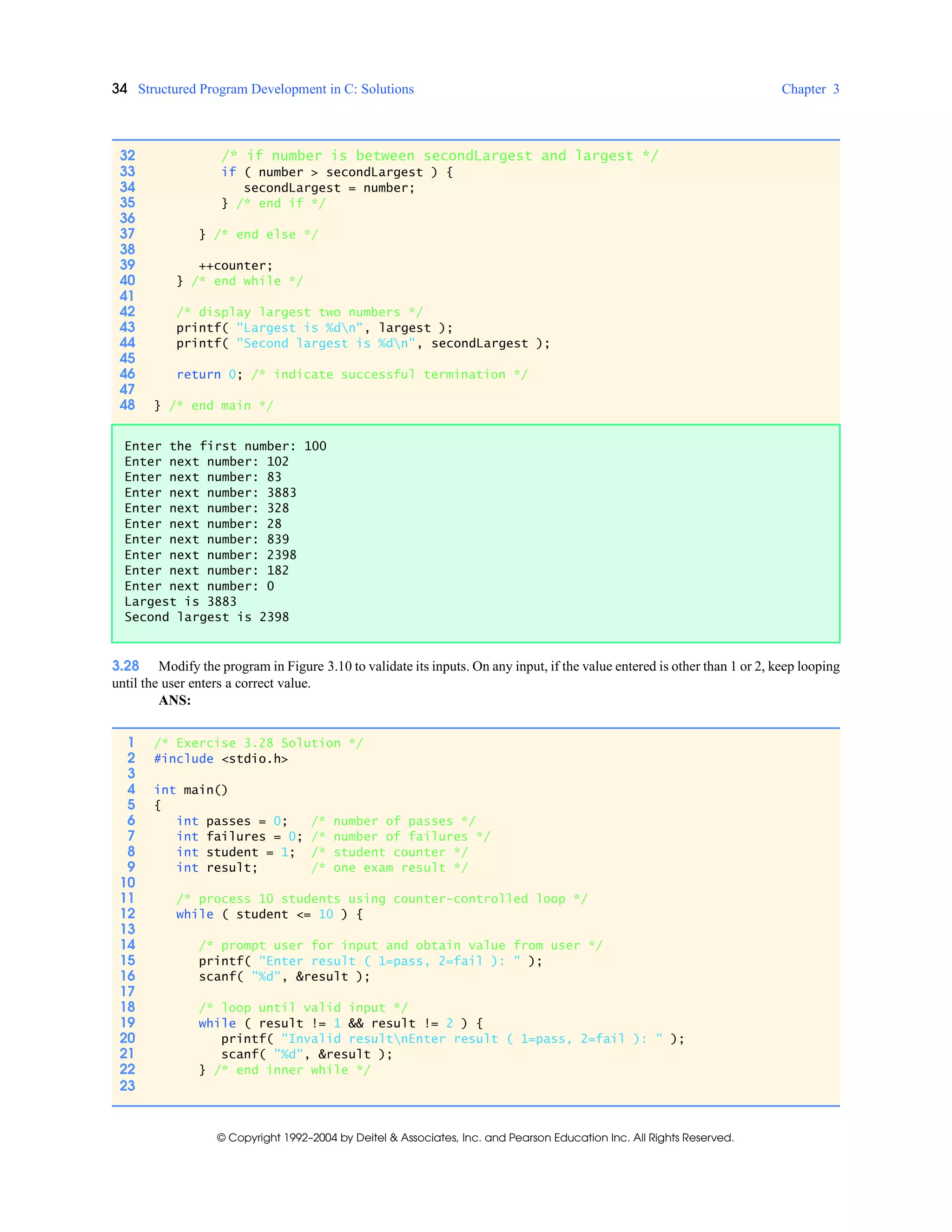Click the end inner while comment

(291, 1070)
